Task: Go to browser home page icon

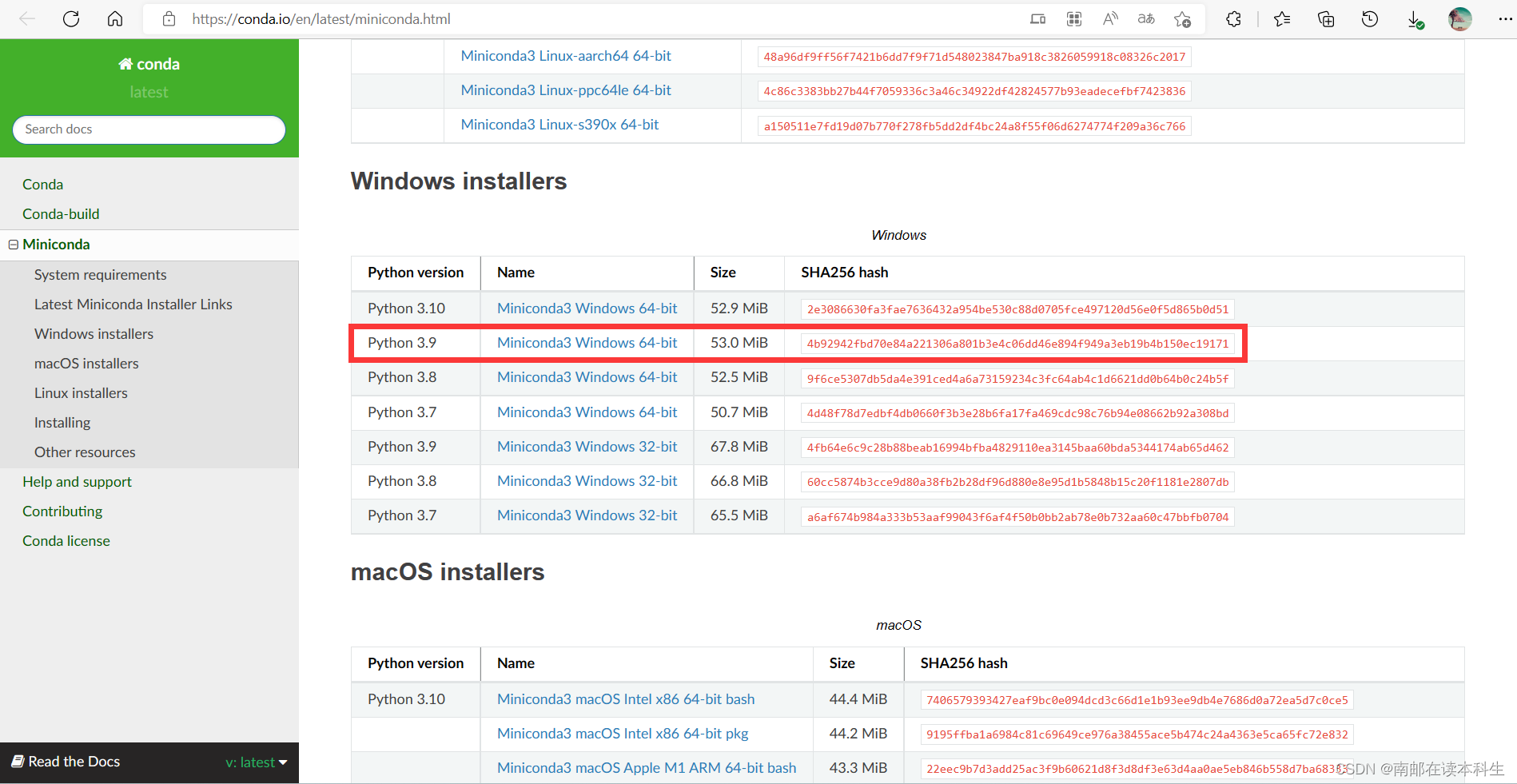Action: coord(115,19)
